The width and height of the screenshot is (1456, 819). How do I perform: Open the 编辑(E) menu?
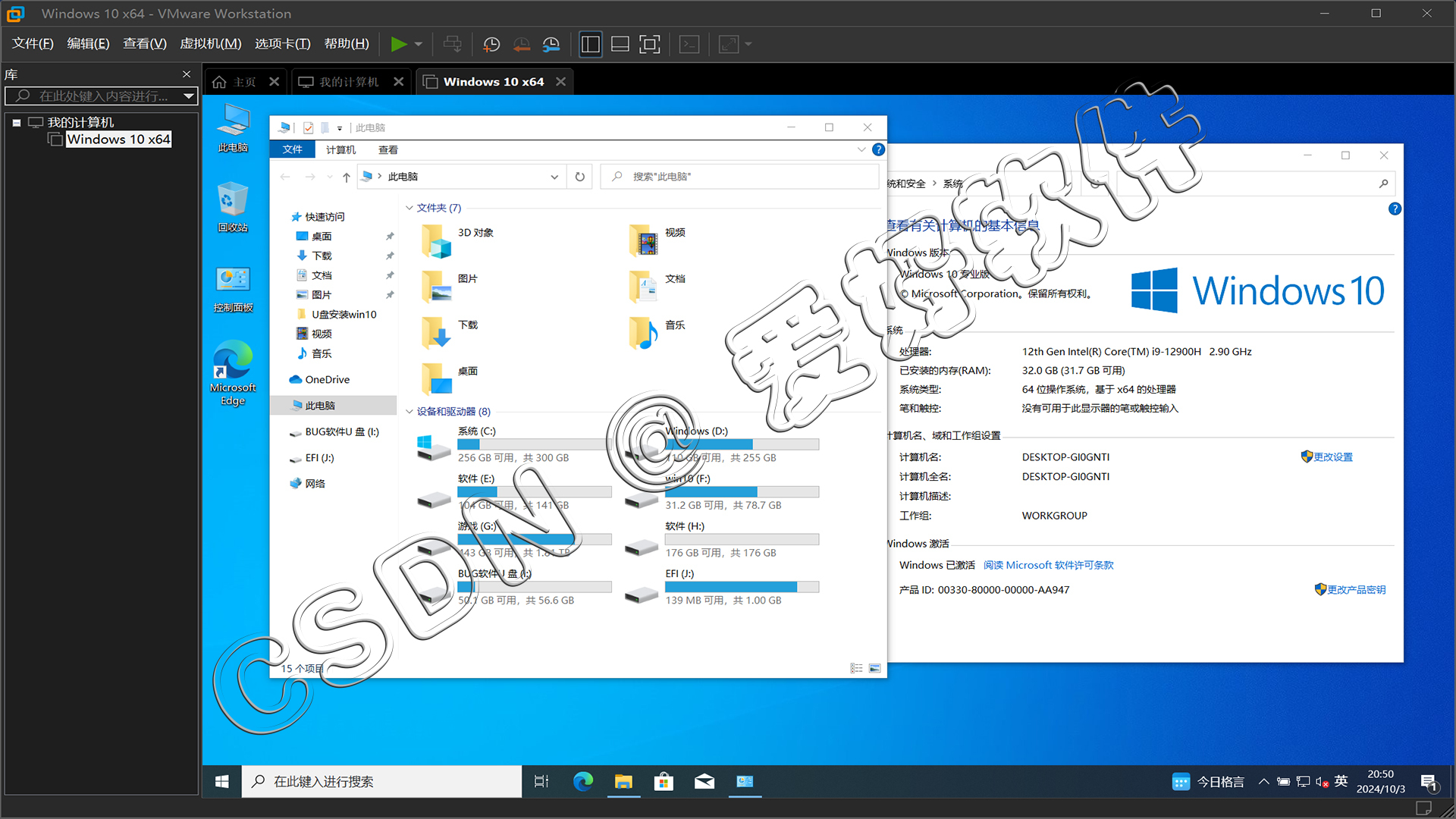tap(88, 44)
